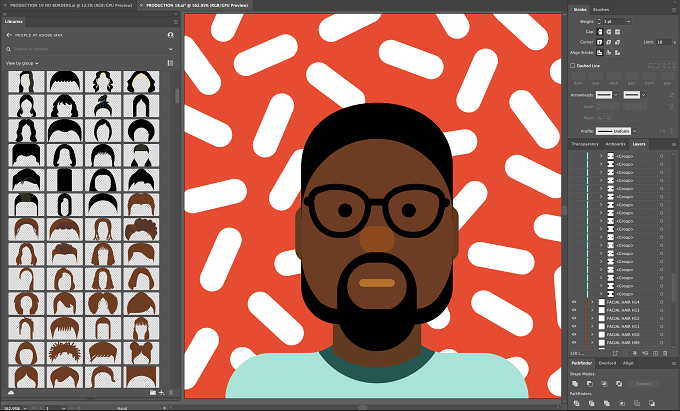Choose the bevel join corner icon
This screenshot has height=411, width=680.
click(x=617, y=42)
